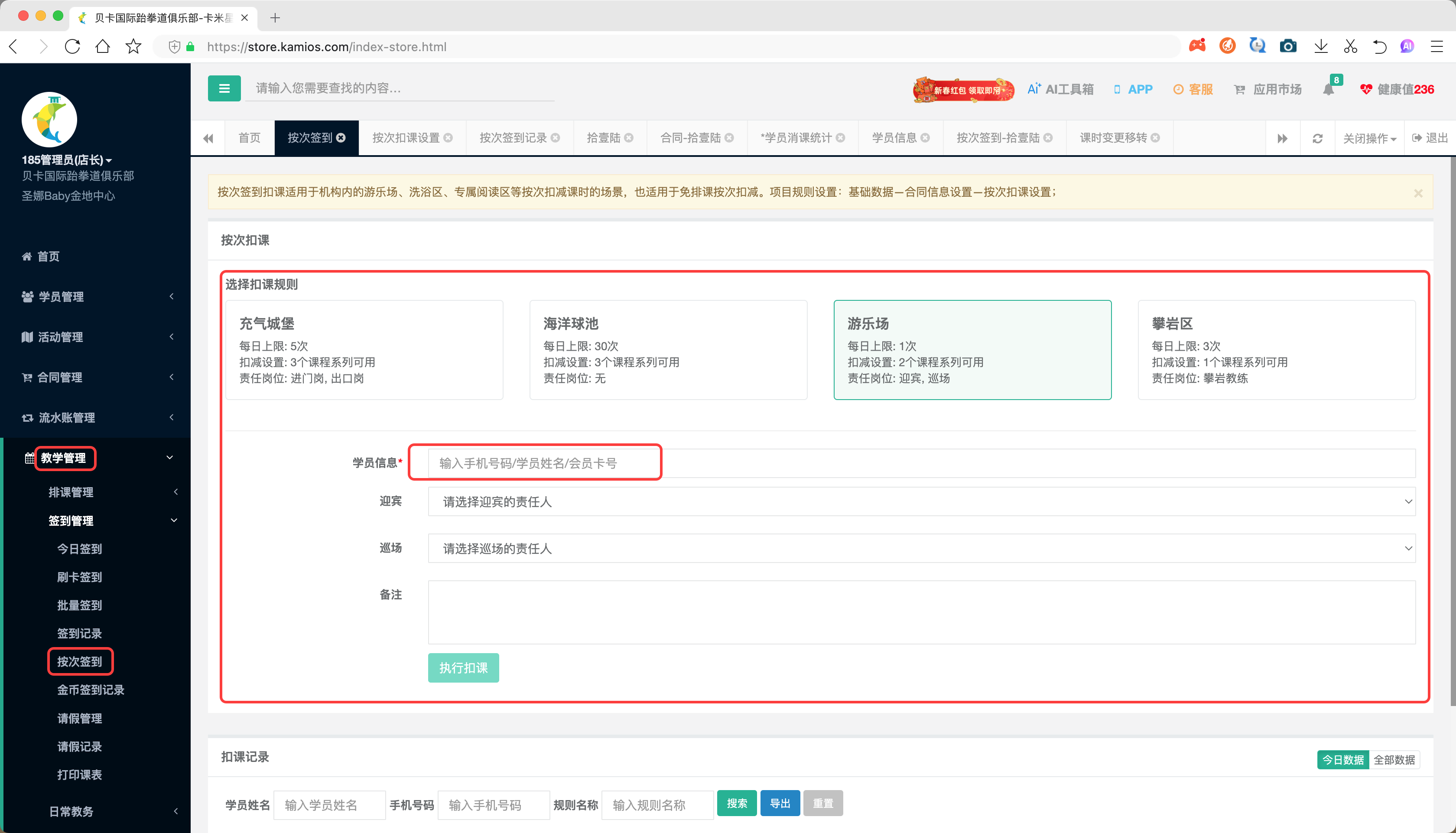Click the blue 导出 button
This screenshot has height=833, width=1456.
tap(780, 803)
